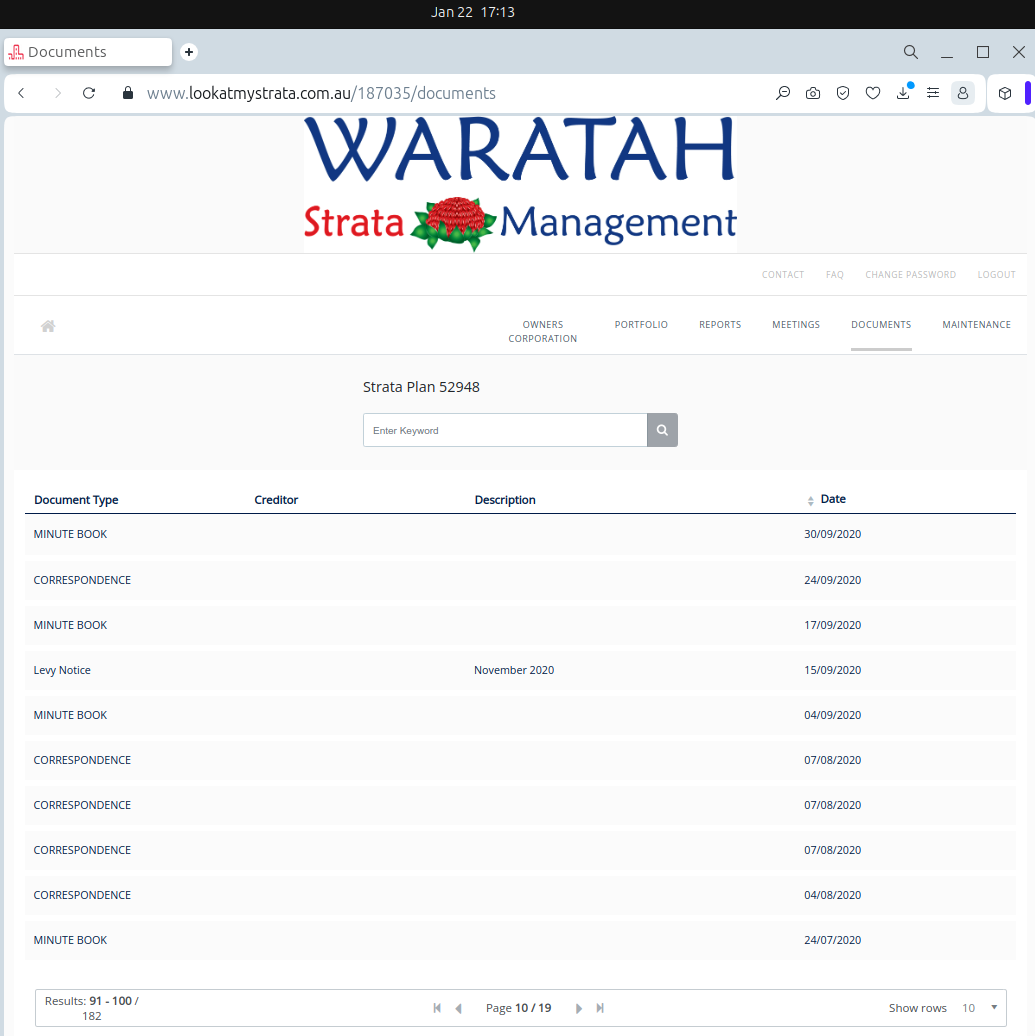Select the Documents browser tab

[88, 52]
